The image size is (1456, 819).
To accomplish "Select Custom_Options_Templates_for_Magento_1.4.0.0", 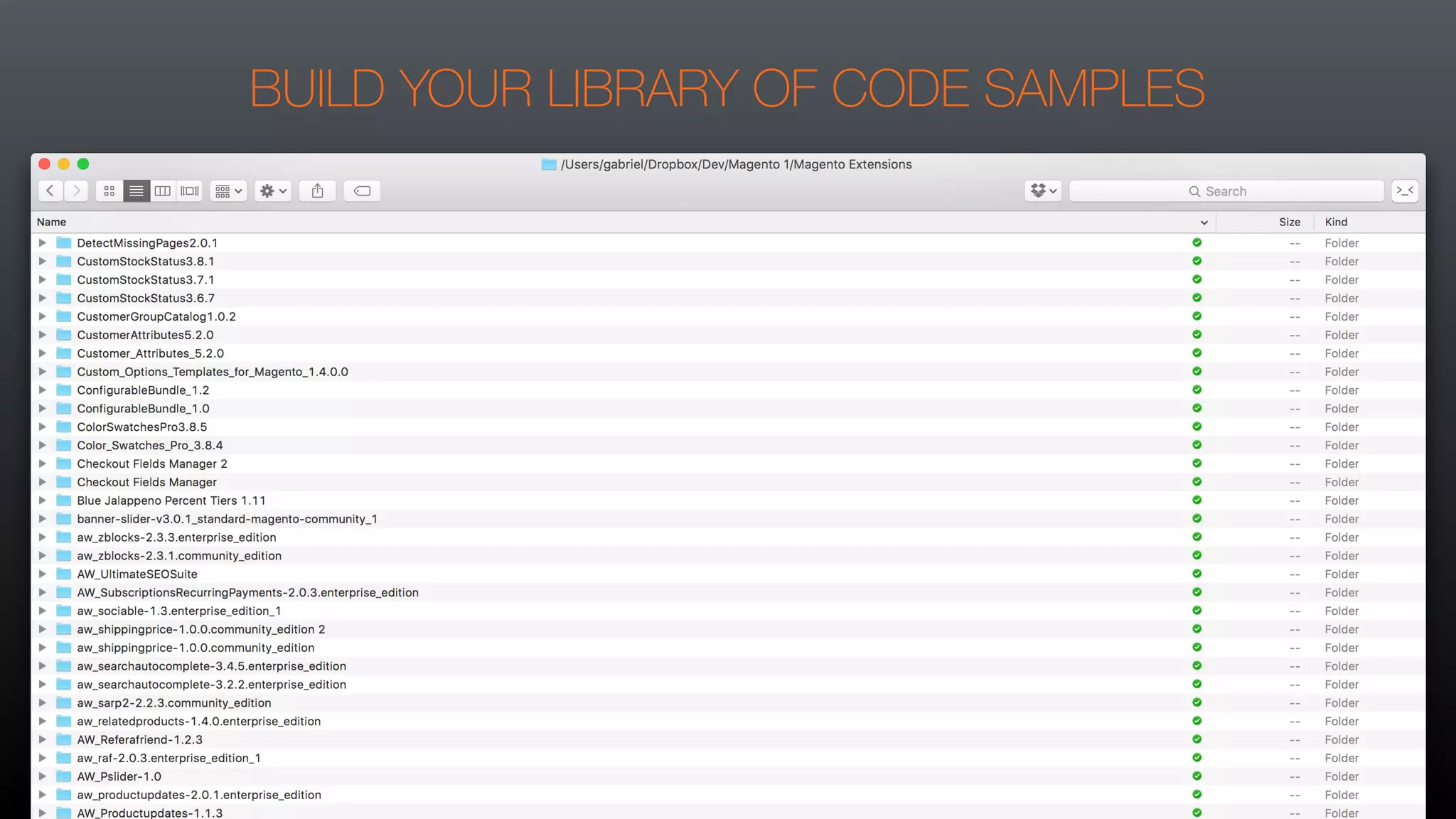I will tap(213, 372).
